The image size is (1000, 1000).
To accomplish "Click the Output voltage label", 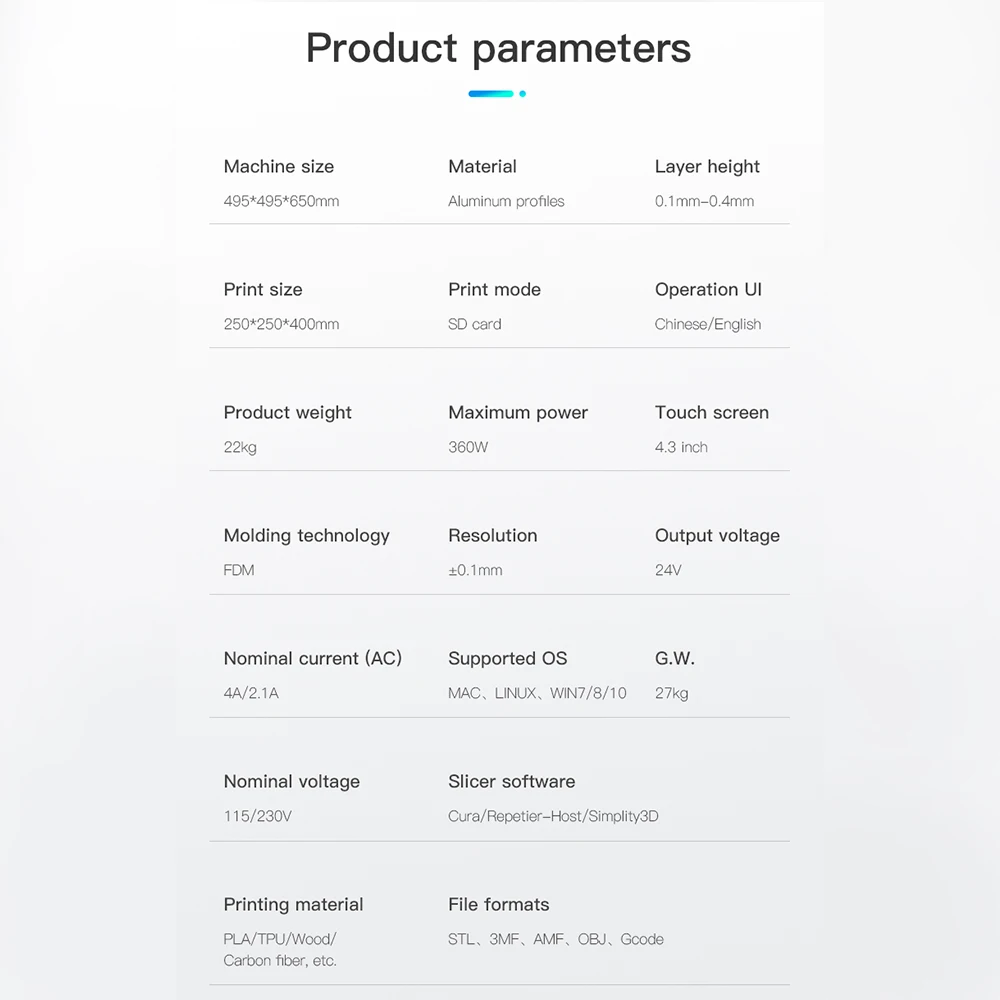I will (x=717, y=535).
